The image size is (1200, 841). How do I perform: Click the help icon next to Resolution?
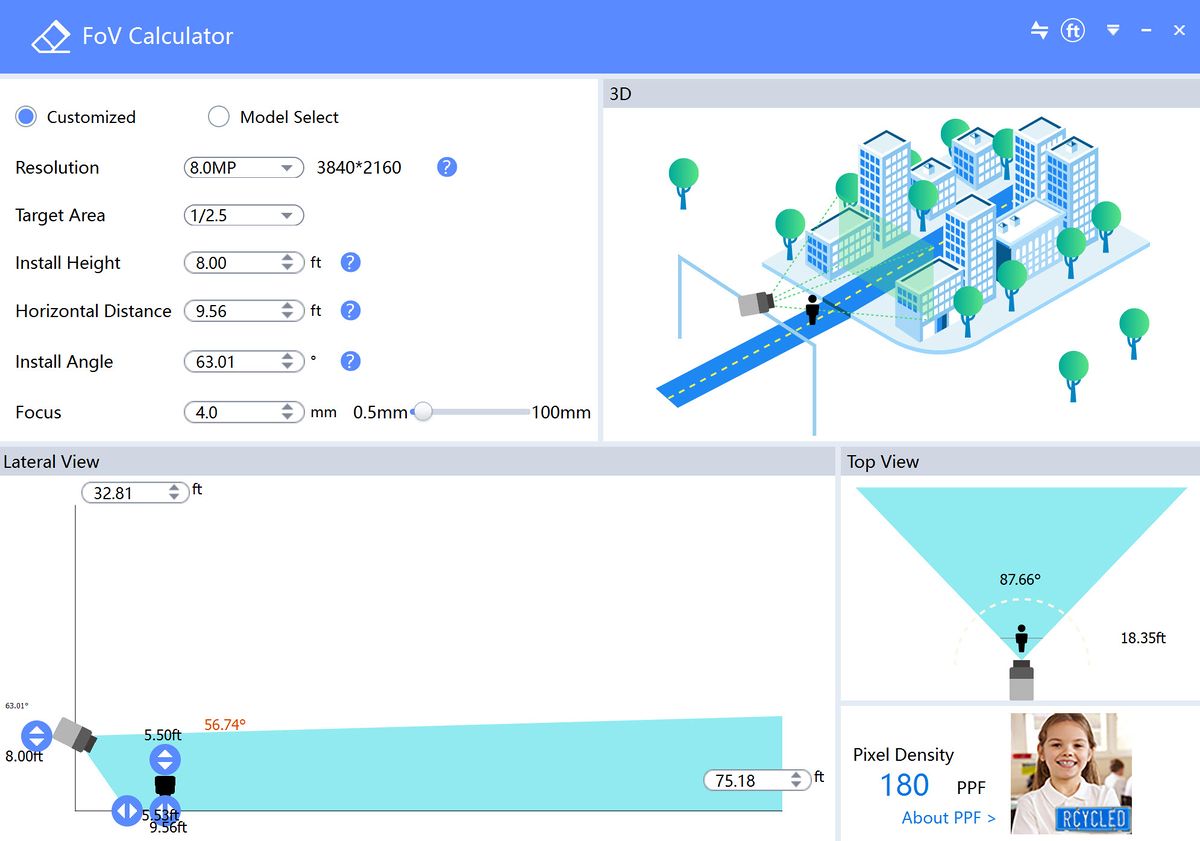coord(447,167)
